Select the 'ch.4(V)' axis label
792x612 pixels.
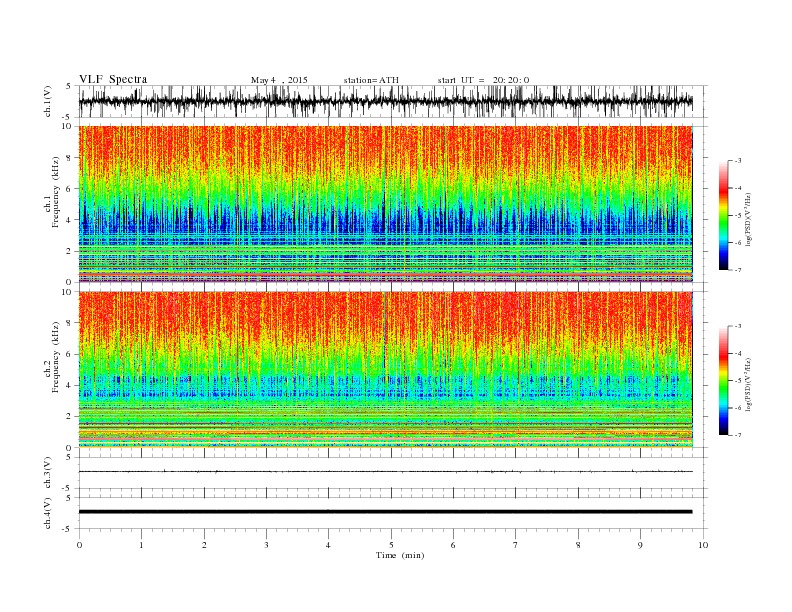[48, 513]
